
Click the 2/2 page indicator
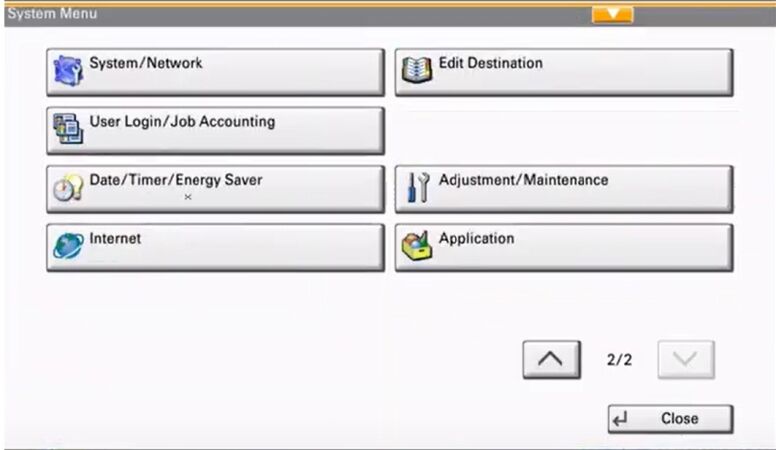pyautogui.click(x=619, y=360)
